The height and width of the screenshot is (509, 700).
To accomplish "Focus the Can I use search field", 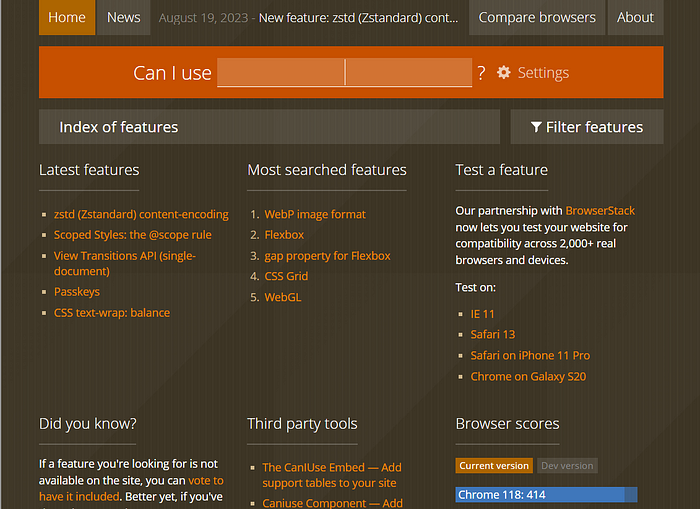I will (345, 72).
